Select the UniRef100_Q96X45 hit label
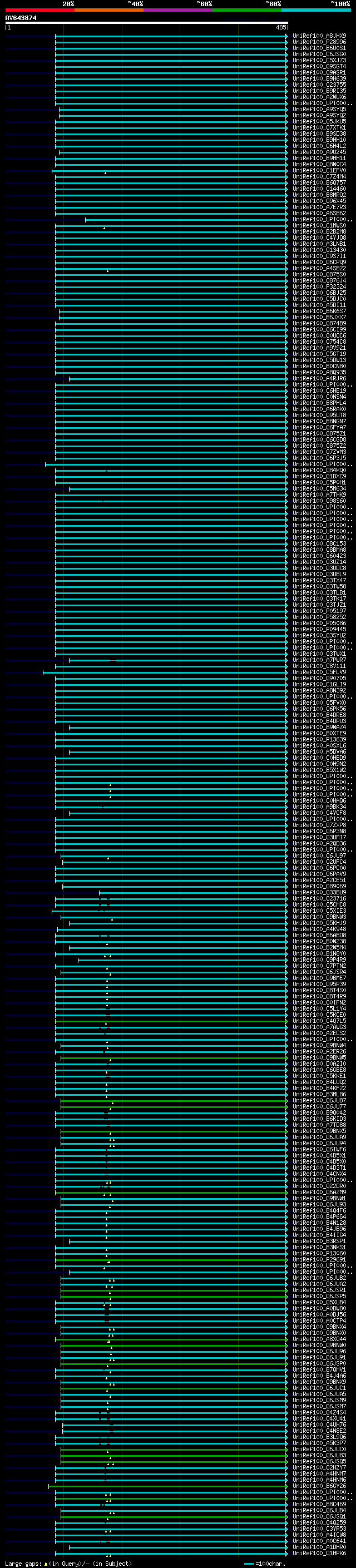Viewport: 356px width, 1568px height. [319, 201]
